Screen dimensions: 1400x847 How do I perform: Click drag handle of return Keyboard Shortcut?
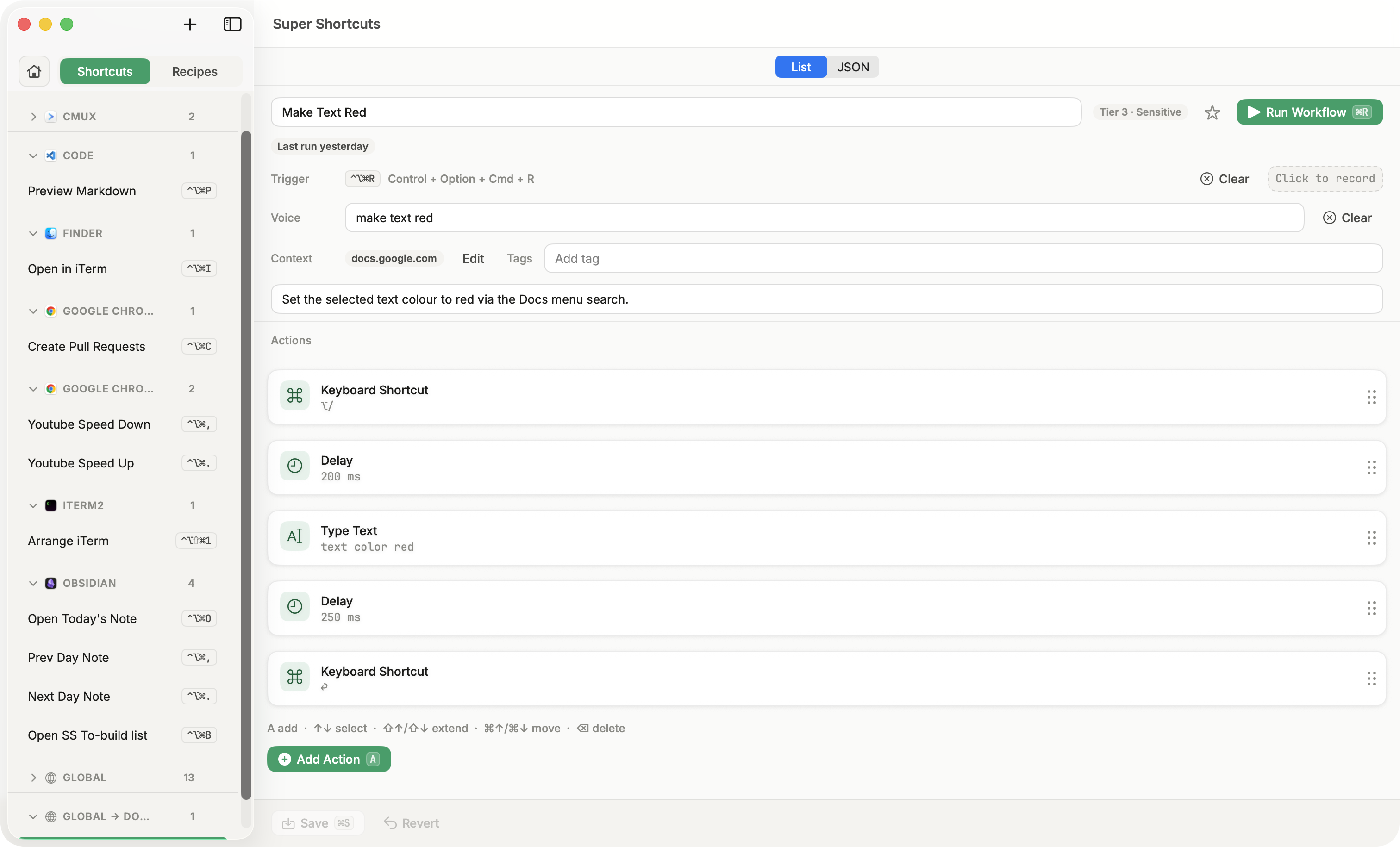[x=1371, y=679]
